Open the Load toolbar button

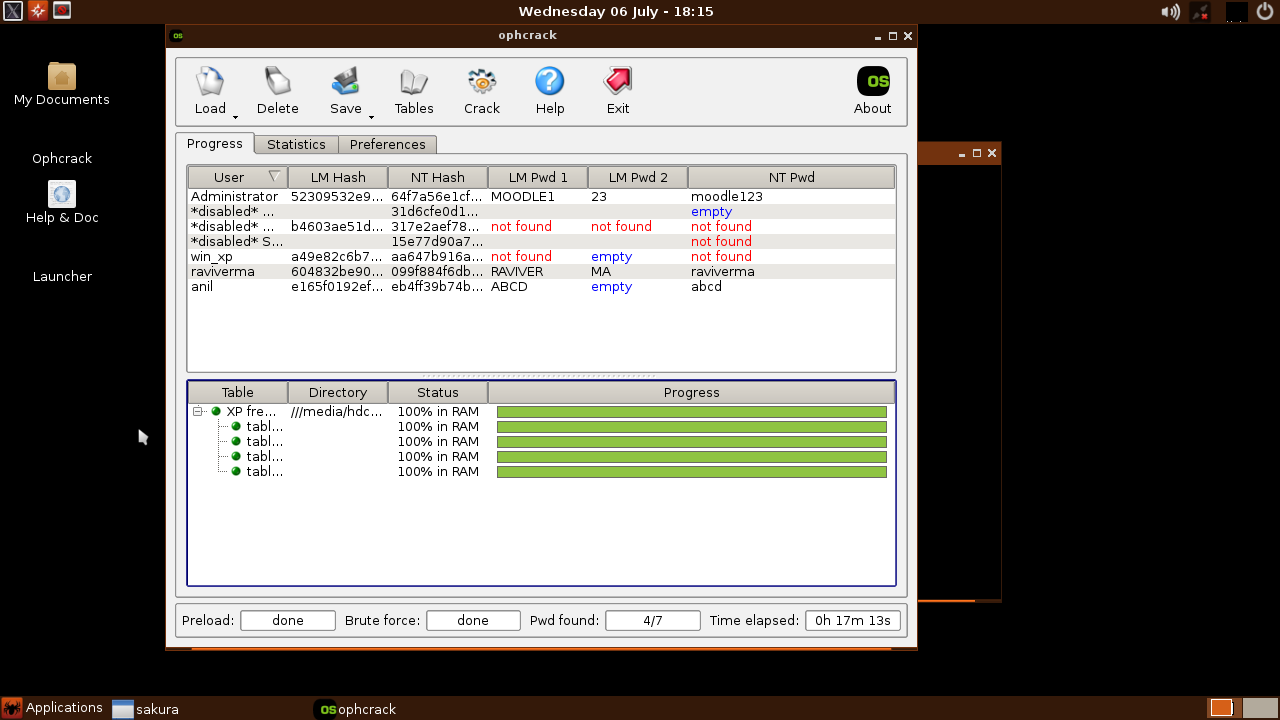coord(210,91)
